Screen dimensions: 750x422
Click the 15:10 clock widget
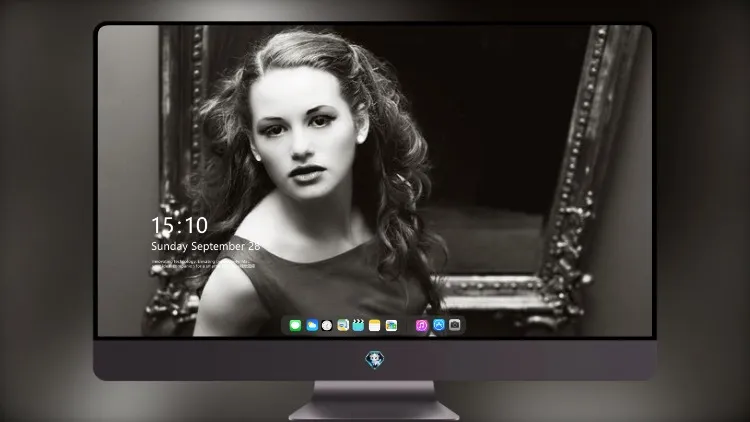[x=180, y=225]
